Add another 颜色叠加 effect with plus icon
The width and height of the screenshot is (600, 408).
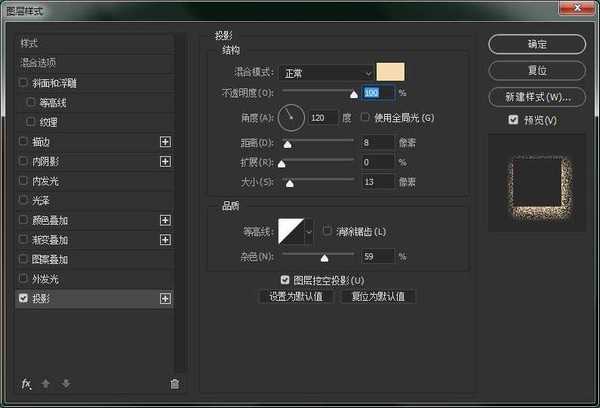coord(165,220)
